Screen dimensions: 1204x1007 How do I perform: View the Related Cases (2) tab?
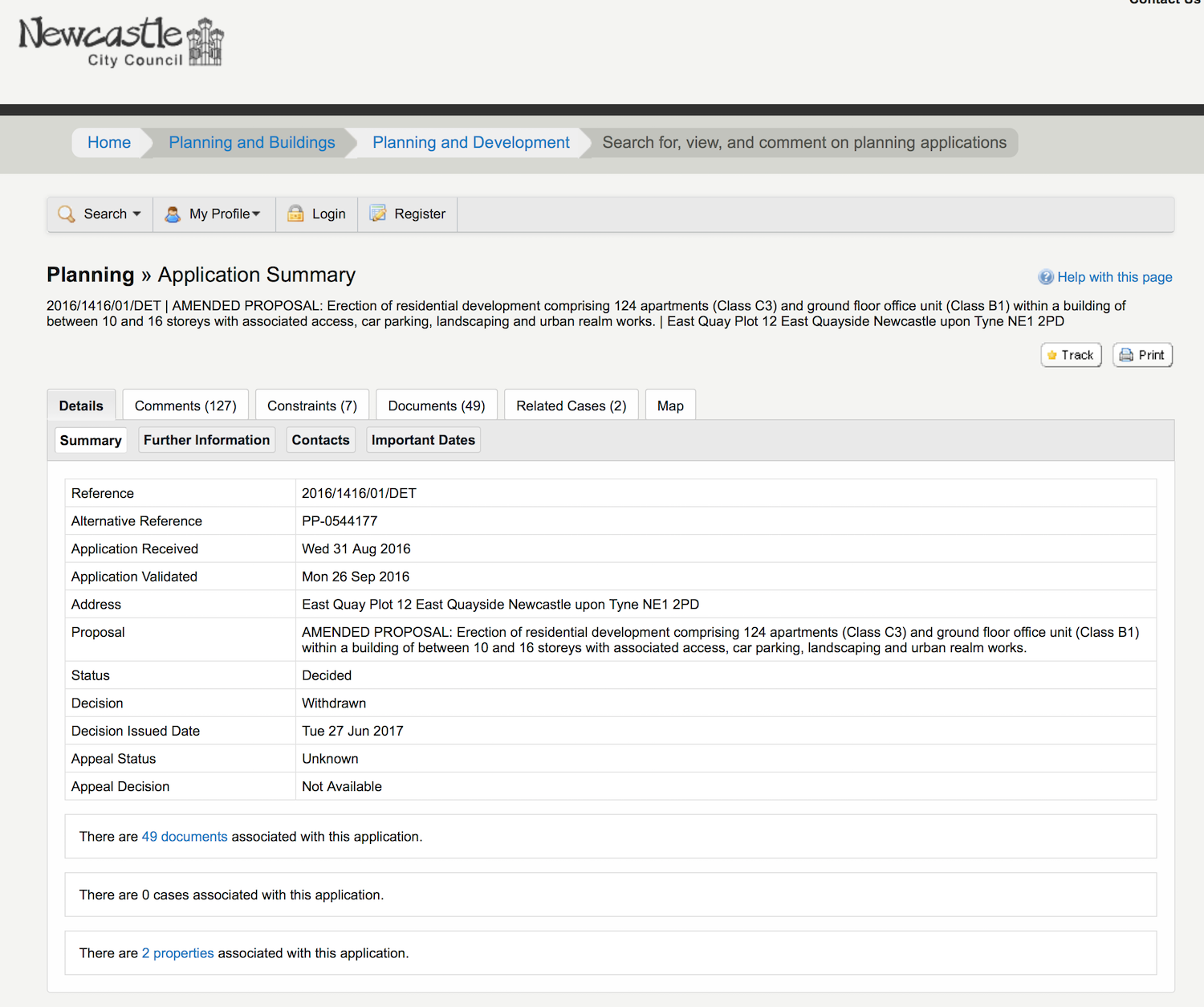[x=571, y=406]
